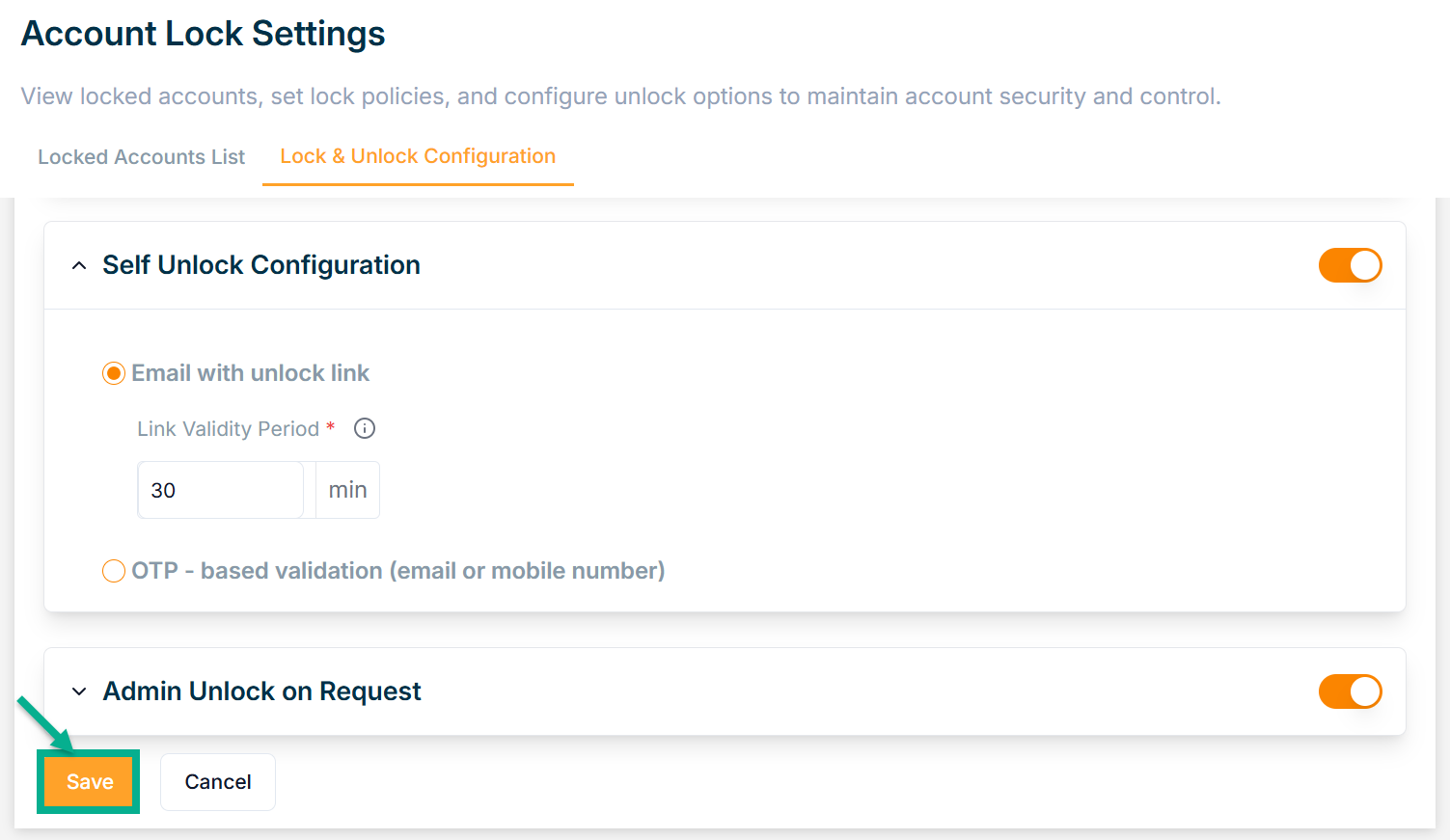
Task: Disable the Self Unlock Configuration toggle
Action: [x=1350, y=265]
